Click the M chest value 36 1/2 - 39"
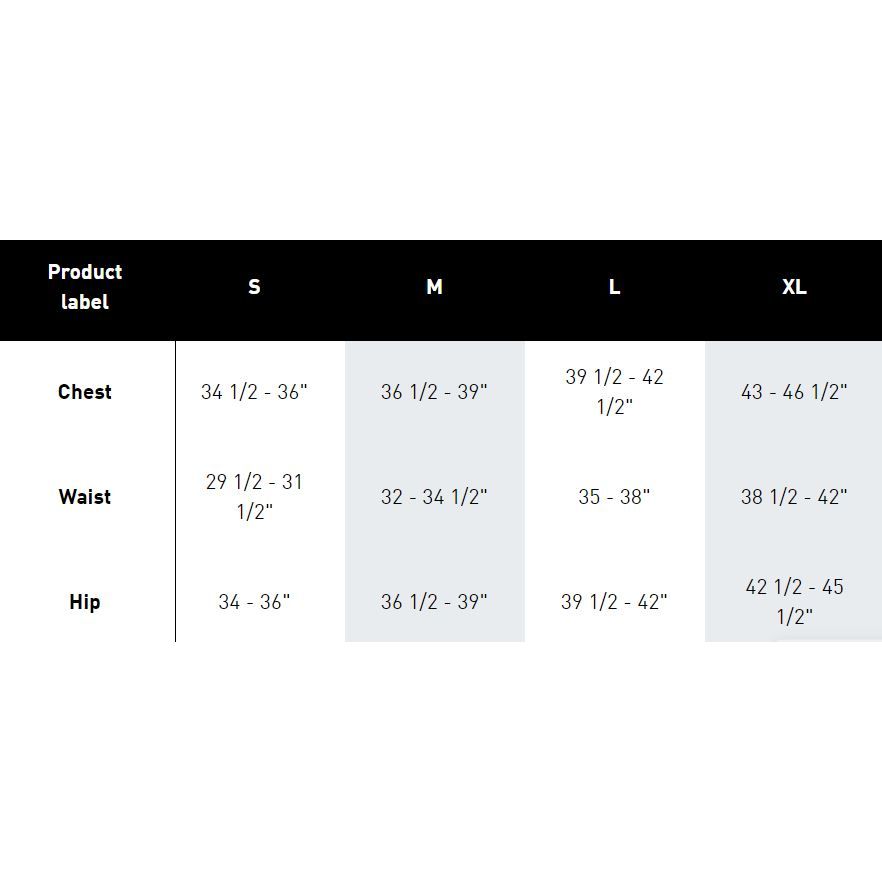882x882 pixels. 434,392
